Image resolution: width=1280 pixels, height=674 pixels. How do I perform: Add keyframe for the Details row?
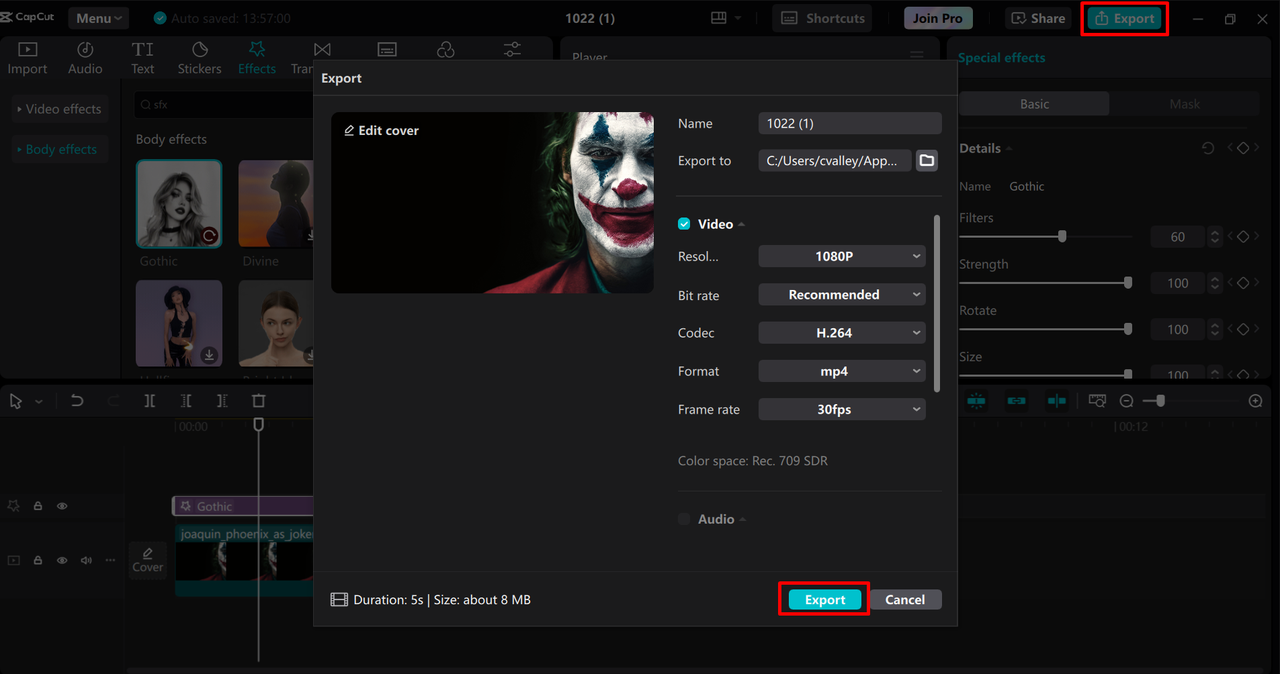tap(1243, 148)
